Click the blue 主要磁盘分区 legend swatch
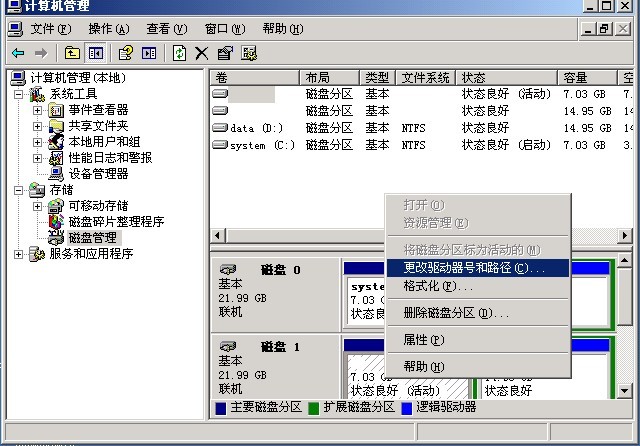This screenshot has width=640, height=446. click(221, 407)
